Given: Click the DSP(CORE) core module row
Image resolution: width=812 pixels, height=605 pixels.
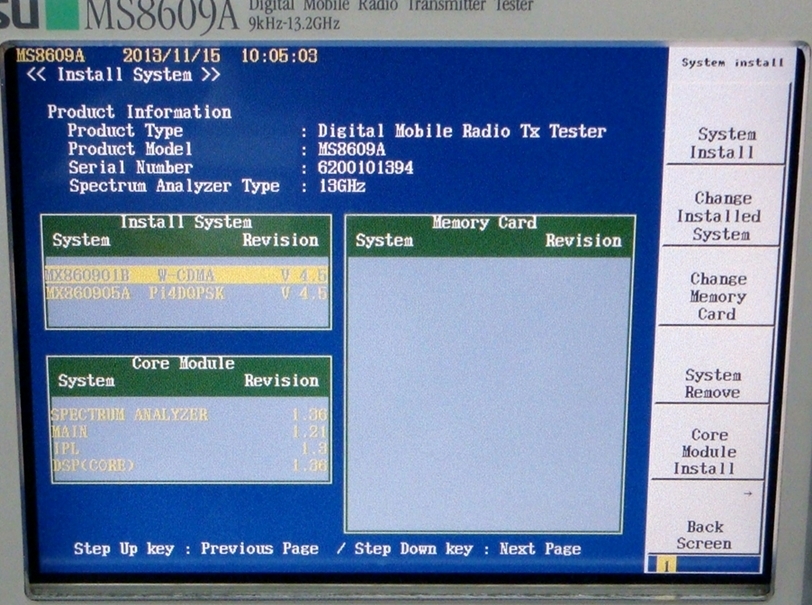Looking at the screenshot, I should [x=190, y=466].
